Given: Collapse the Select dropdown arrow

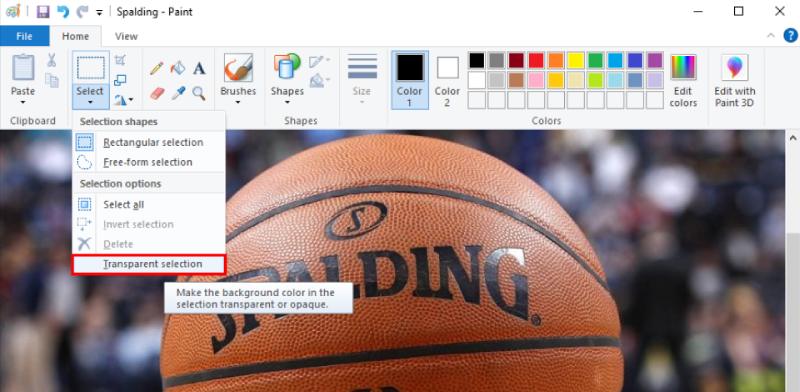Looking at the screenshot, I should tap(90, 102).
